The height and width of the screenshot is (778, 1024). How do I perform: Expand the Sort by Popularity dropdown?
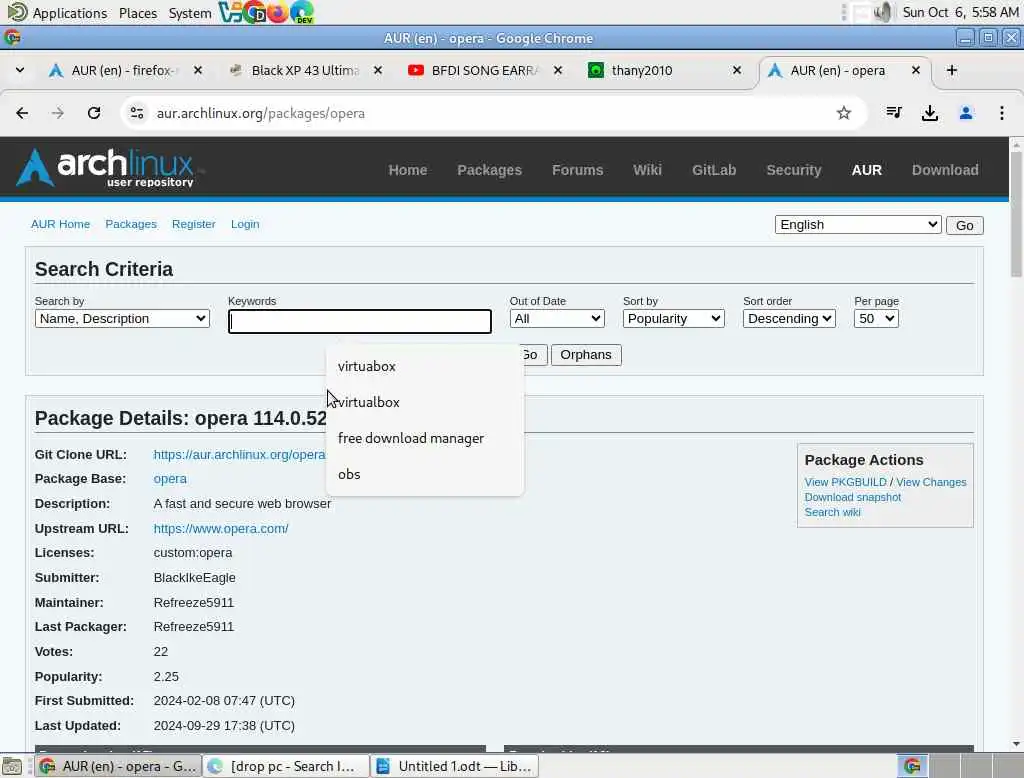point(673,318)
